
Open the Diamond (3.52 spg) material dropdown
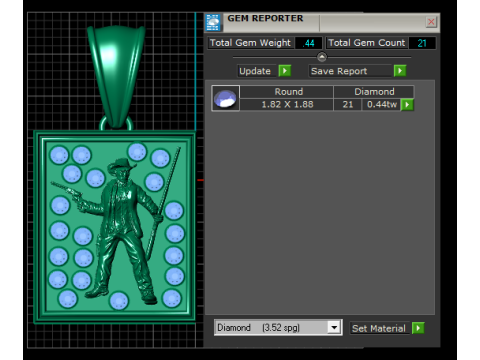pyautogui.click(x=334, y=327)
